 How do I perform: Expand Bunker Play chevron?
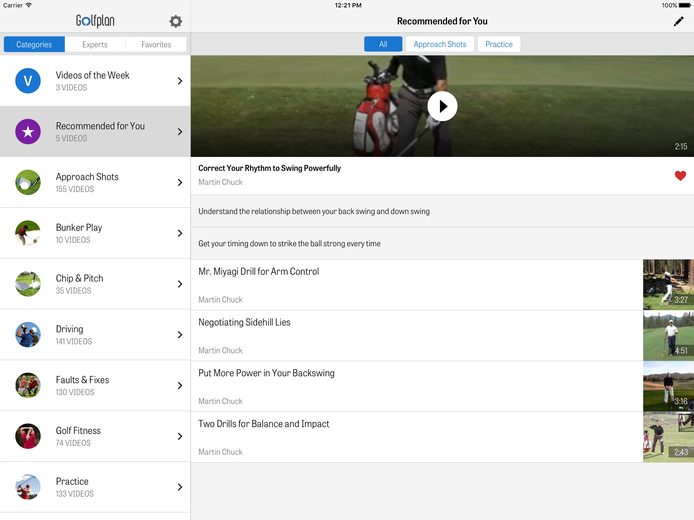180,233
